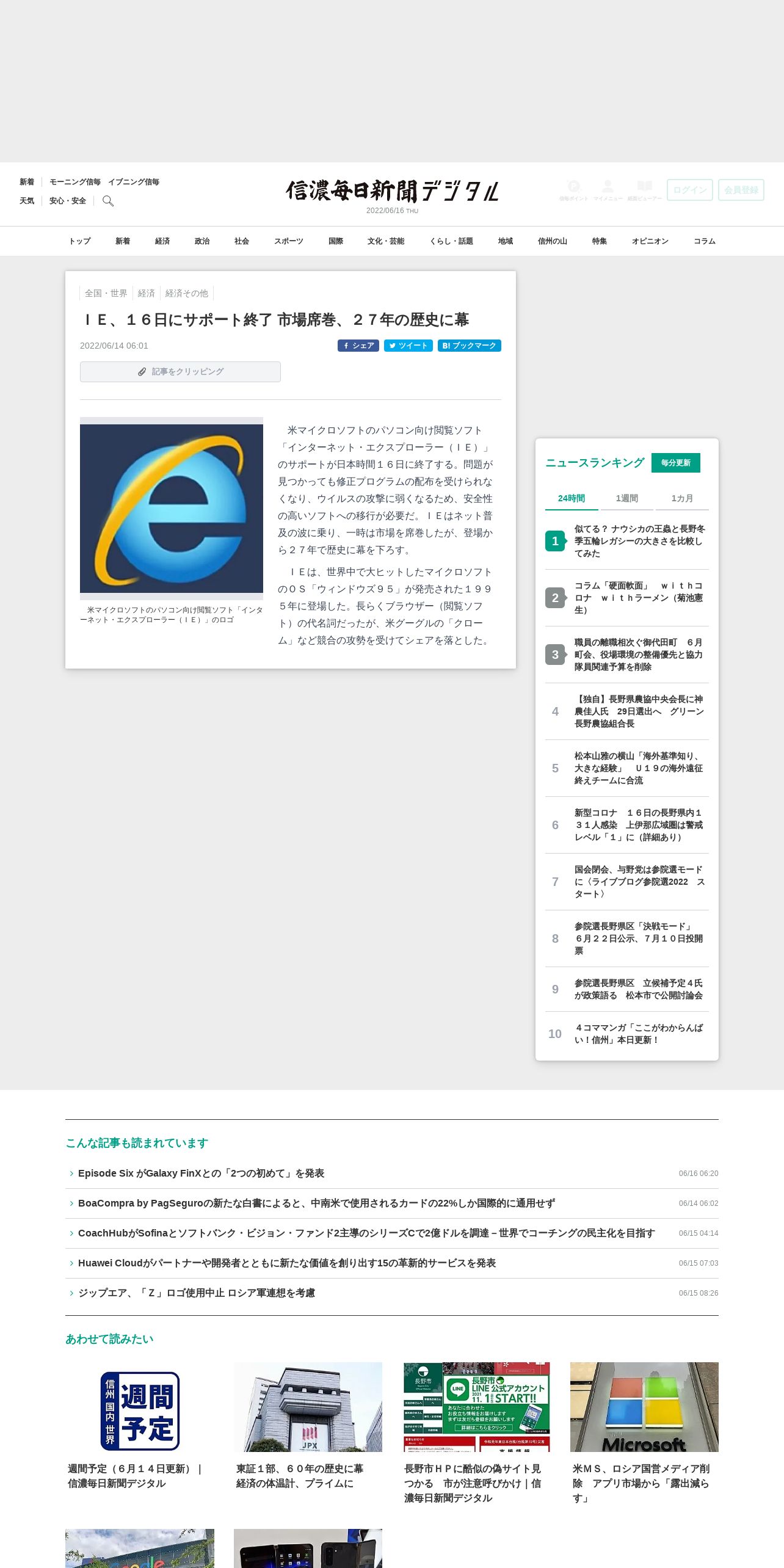Open the search magnifier icon
This screenshot has height=1568, width=784.
tap(108, 201)
